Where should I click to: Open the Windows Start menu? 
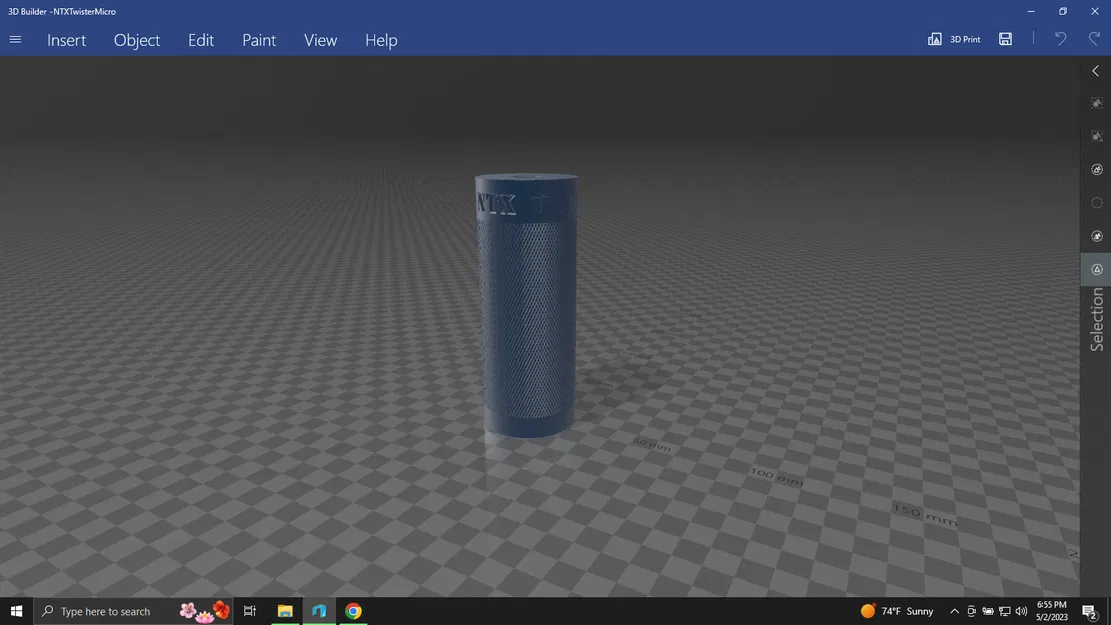[16, 611]
